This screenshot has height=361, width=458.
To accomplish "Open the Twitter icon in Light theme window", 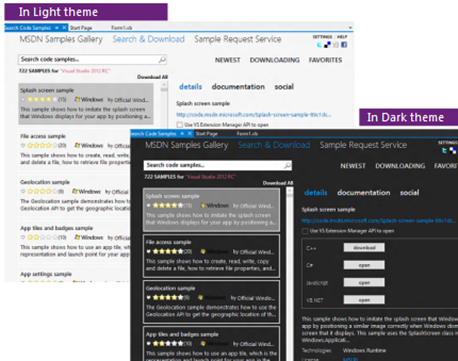I will [319, 45].
